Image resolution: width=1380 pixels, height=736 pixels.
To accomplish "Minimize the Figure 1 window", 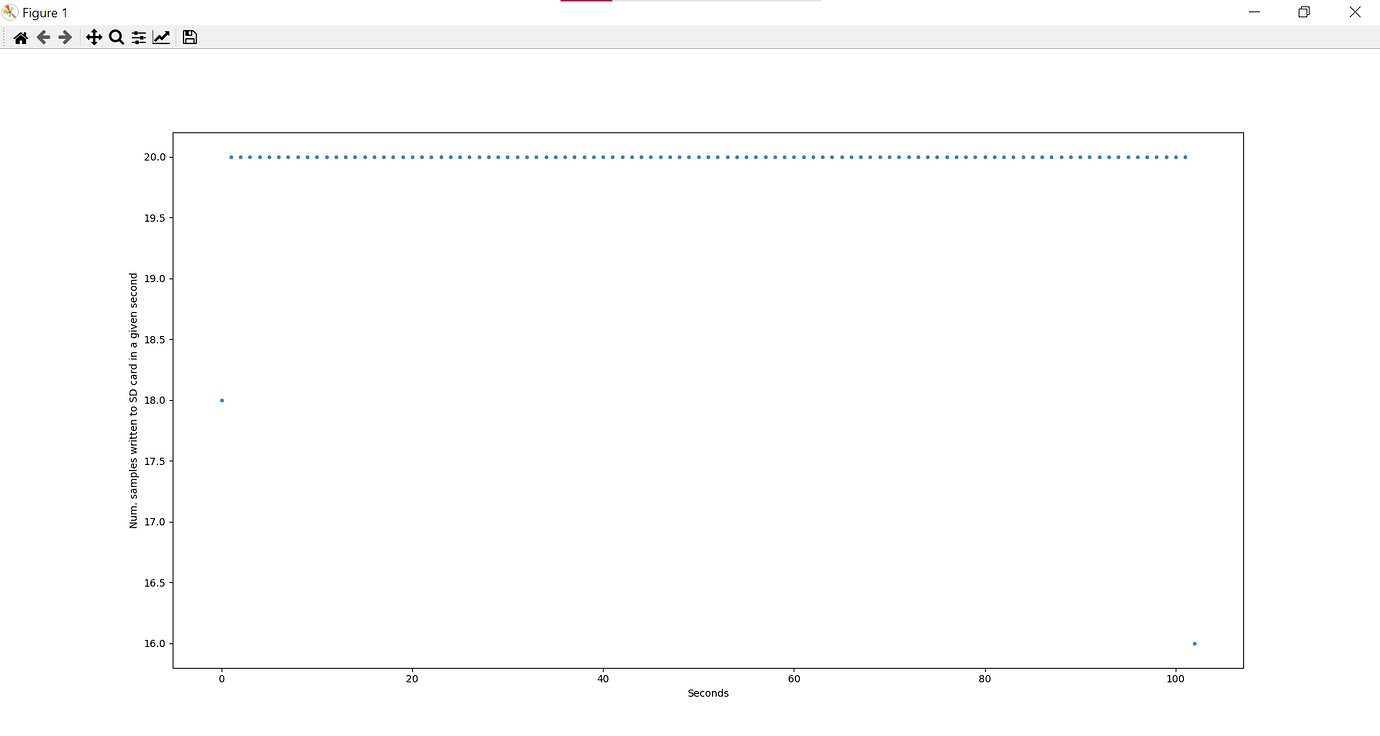I will click(x=1254, y=11).
